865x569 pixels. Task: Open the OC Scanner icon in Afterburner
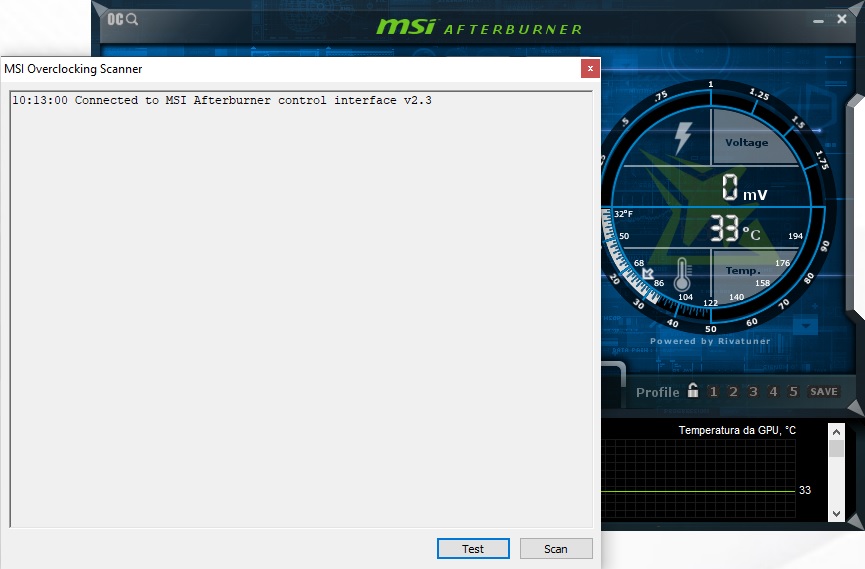[122, 19]
